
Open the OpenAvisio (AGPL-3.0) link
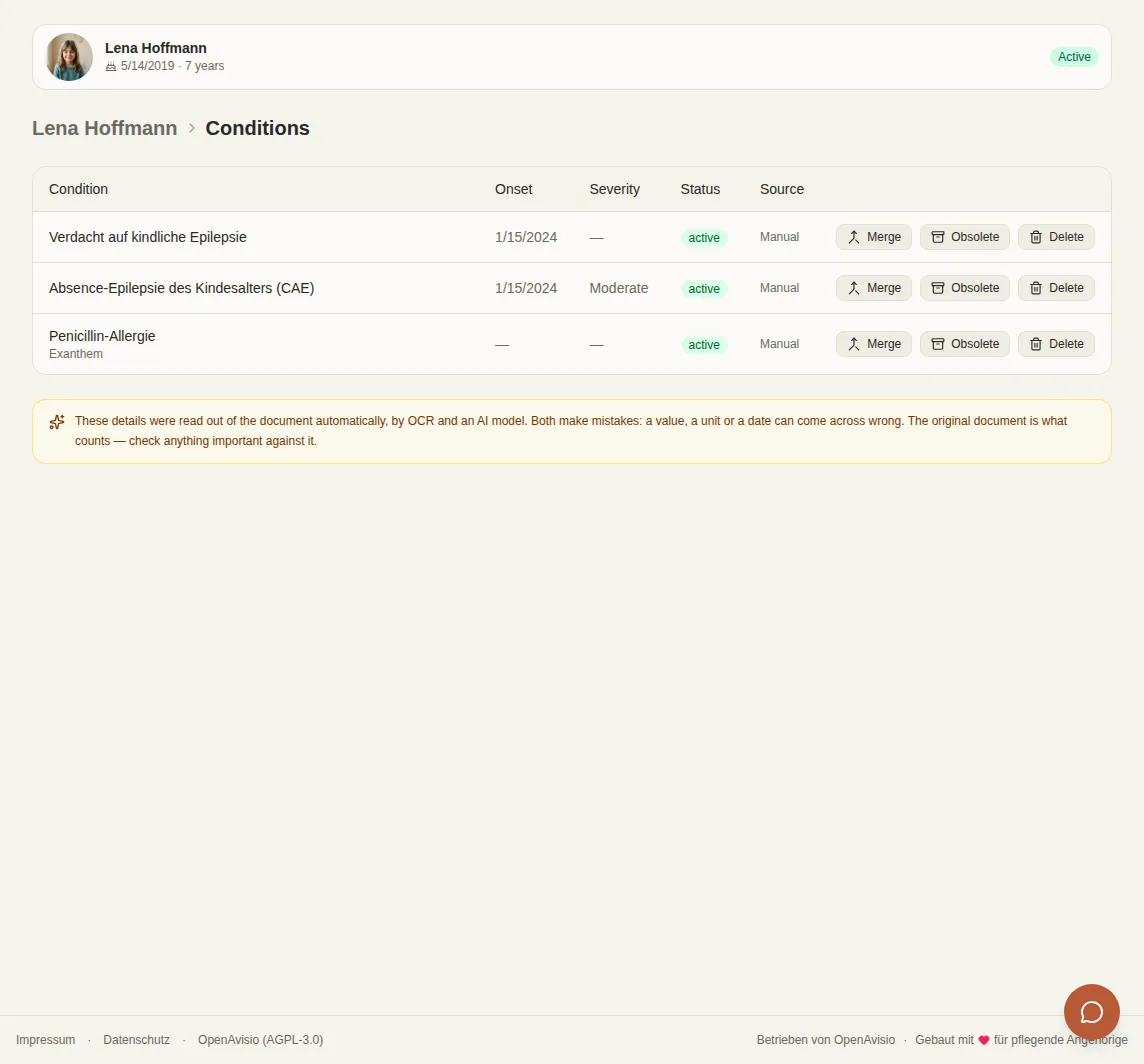(260, 1040)
